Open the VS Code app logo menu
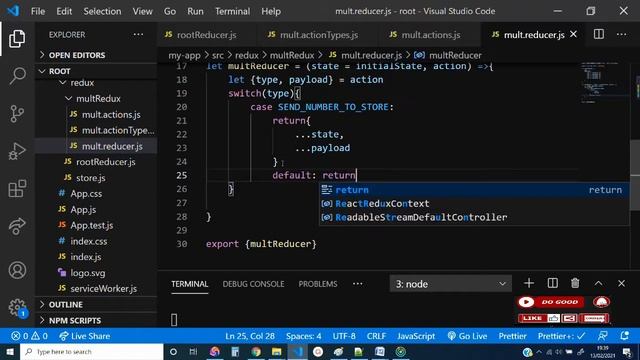This screenshot has height=360, width=640. click(13, 11)
